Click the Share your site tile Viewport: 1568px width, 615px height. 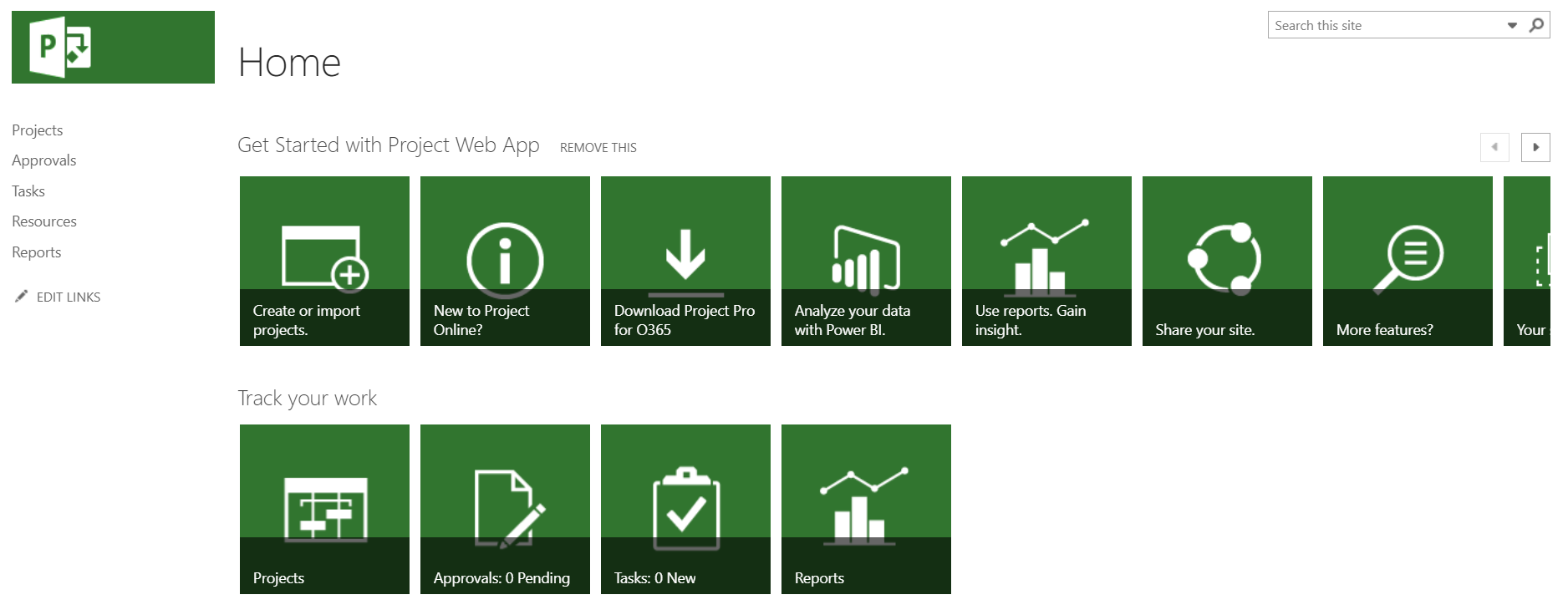point(1227,261)
